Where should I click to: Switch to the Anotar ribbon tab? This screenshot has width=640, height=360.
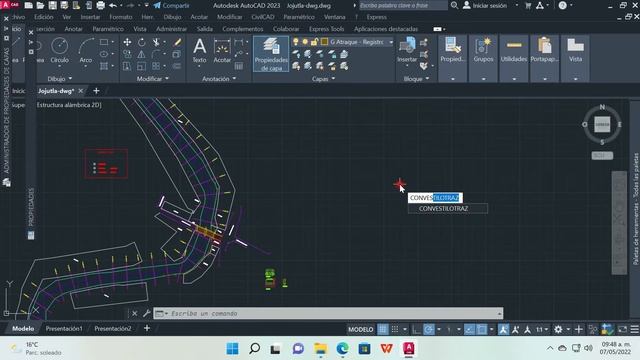[73, 29]
